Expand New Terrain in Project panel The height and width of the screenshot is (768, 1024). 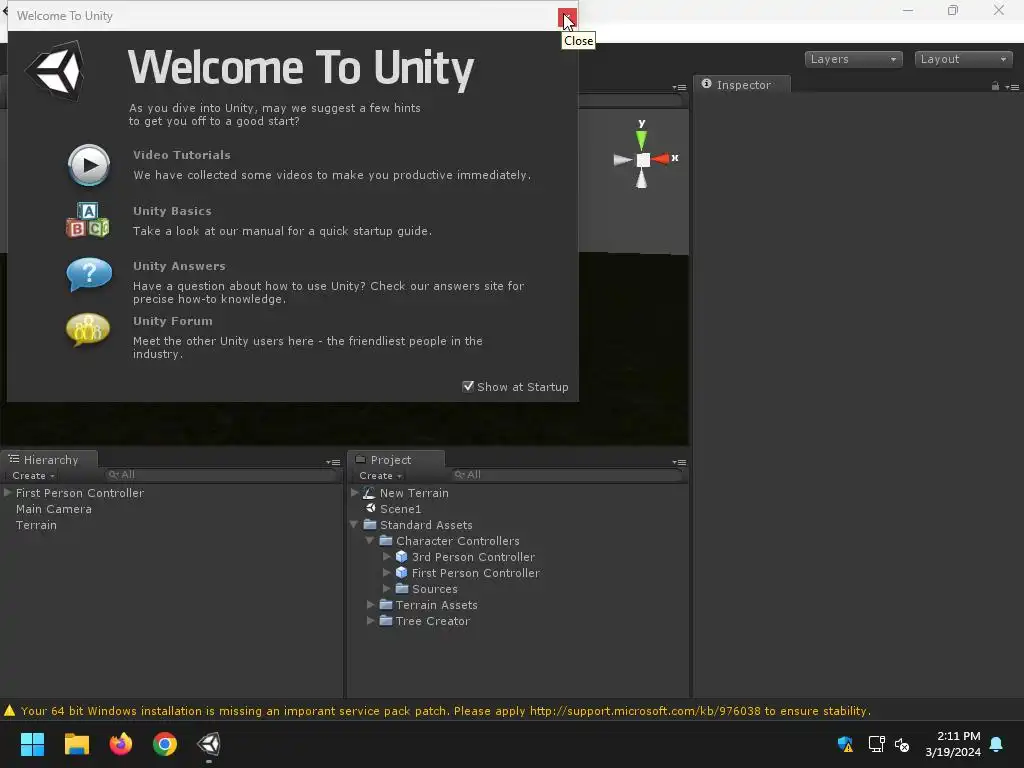355,492
